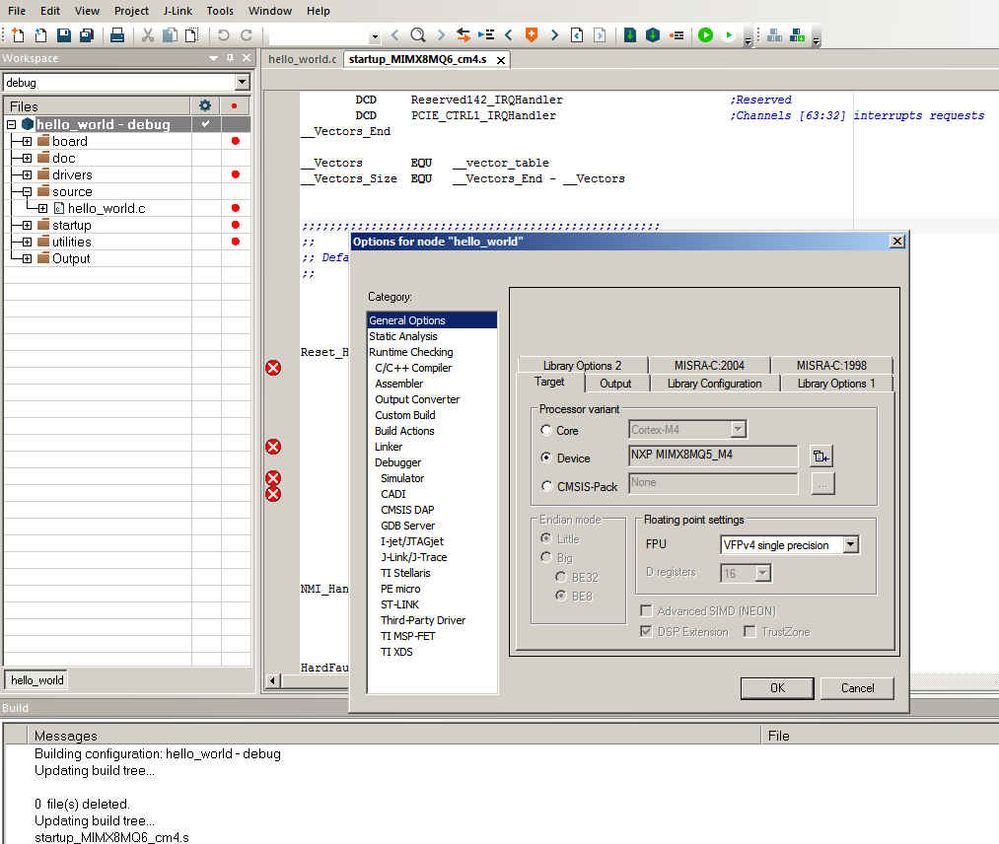
Task: Select Little endian mode radio button
Action: (546, 538)
